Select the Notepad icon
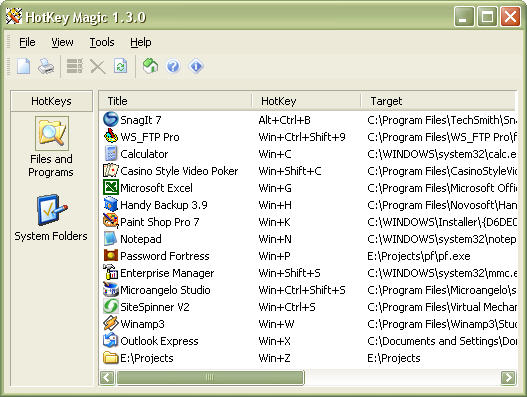This screenshot has width=527, height=397. tap(111, 239)
